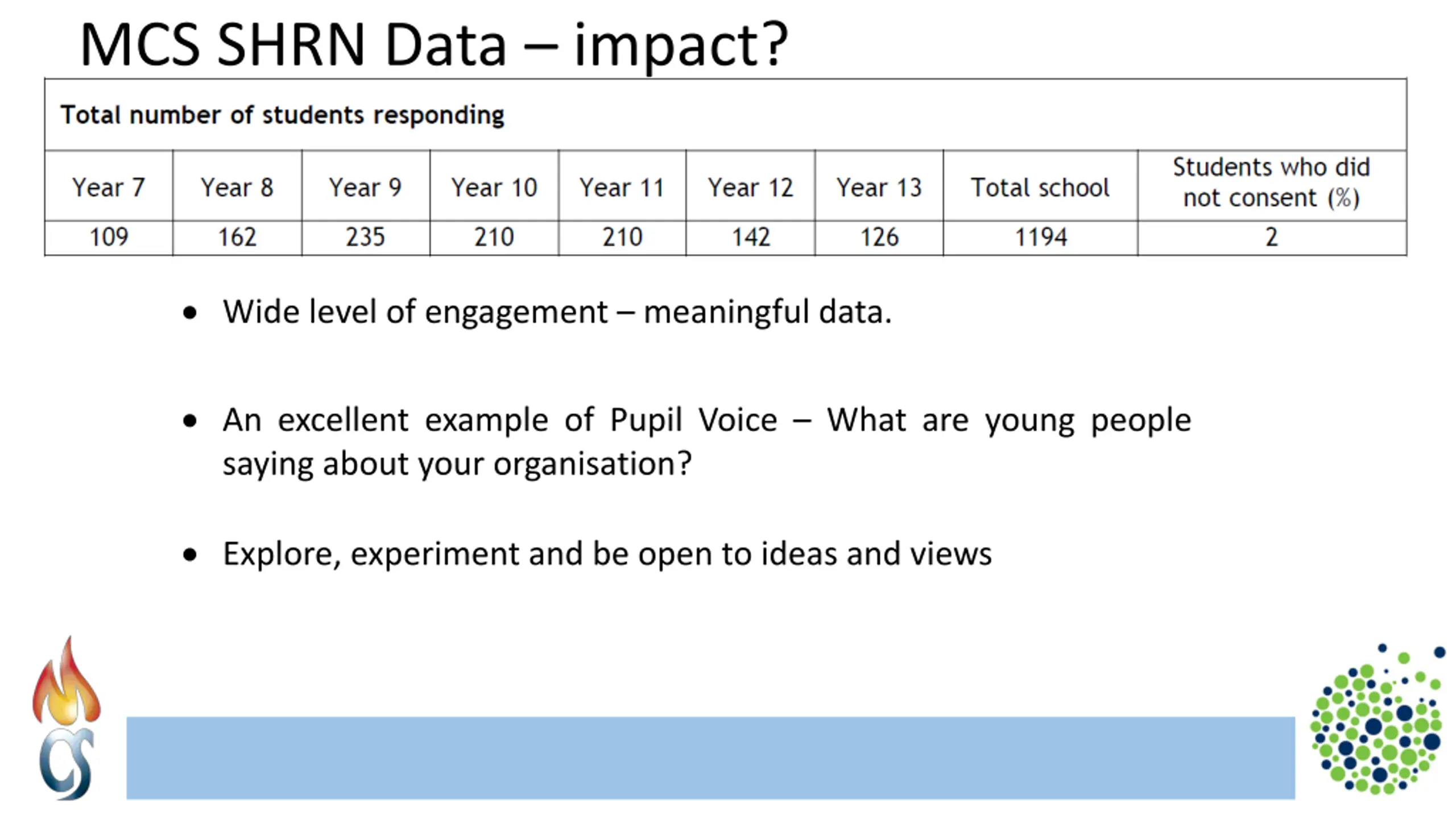
Task: Click the cell with value 109
Action: tap(109, 237)
